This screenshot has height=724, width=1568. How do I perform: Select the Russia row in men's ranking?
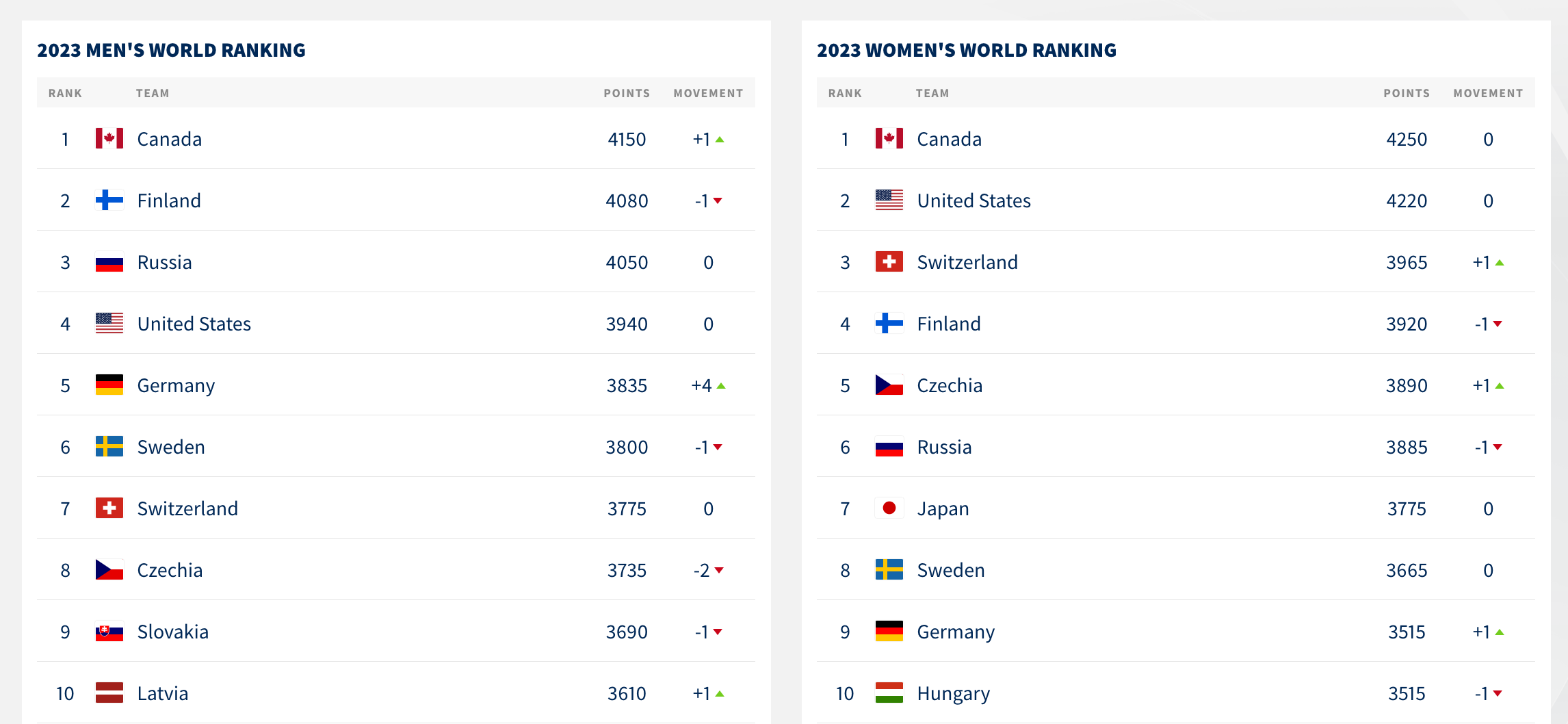click(396, 261)
